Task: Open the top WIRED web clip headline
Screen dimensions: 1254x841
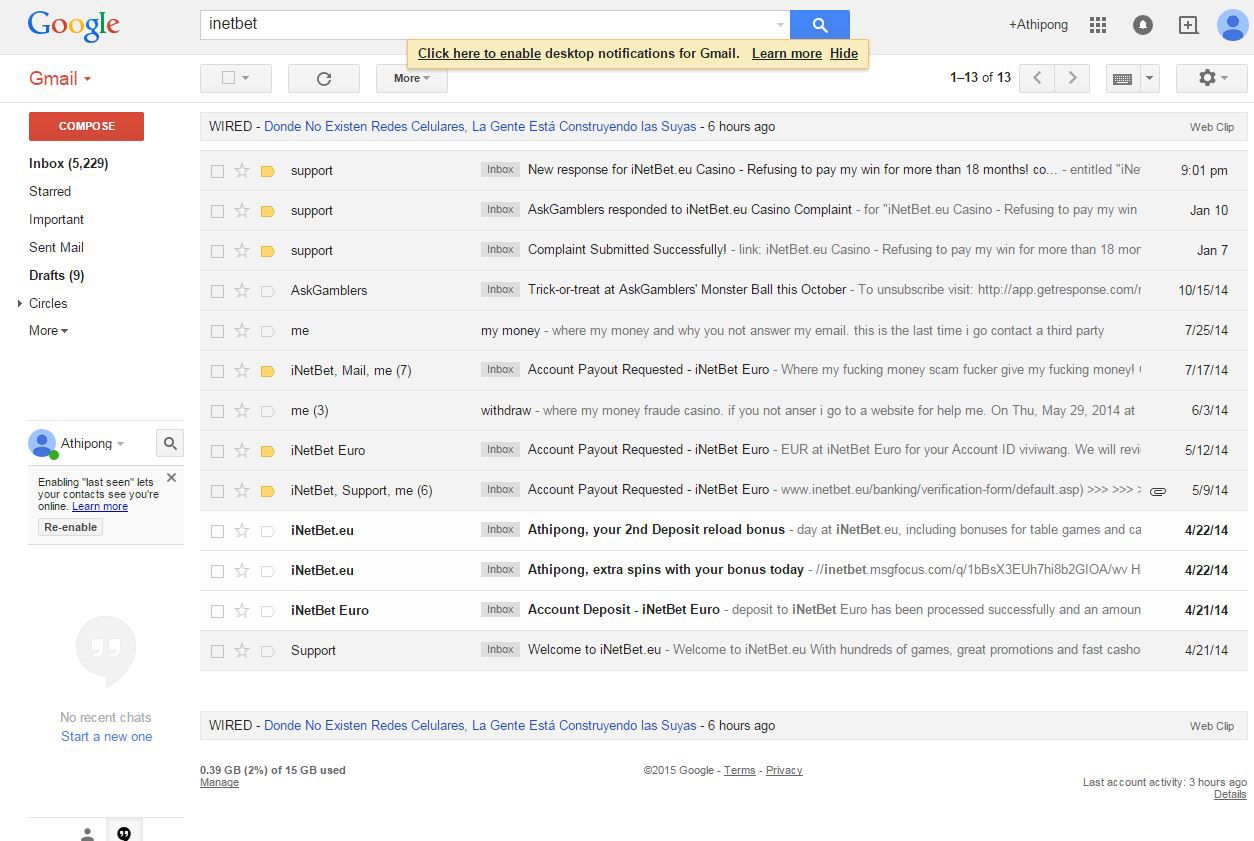Action: pos(480,127)
